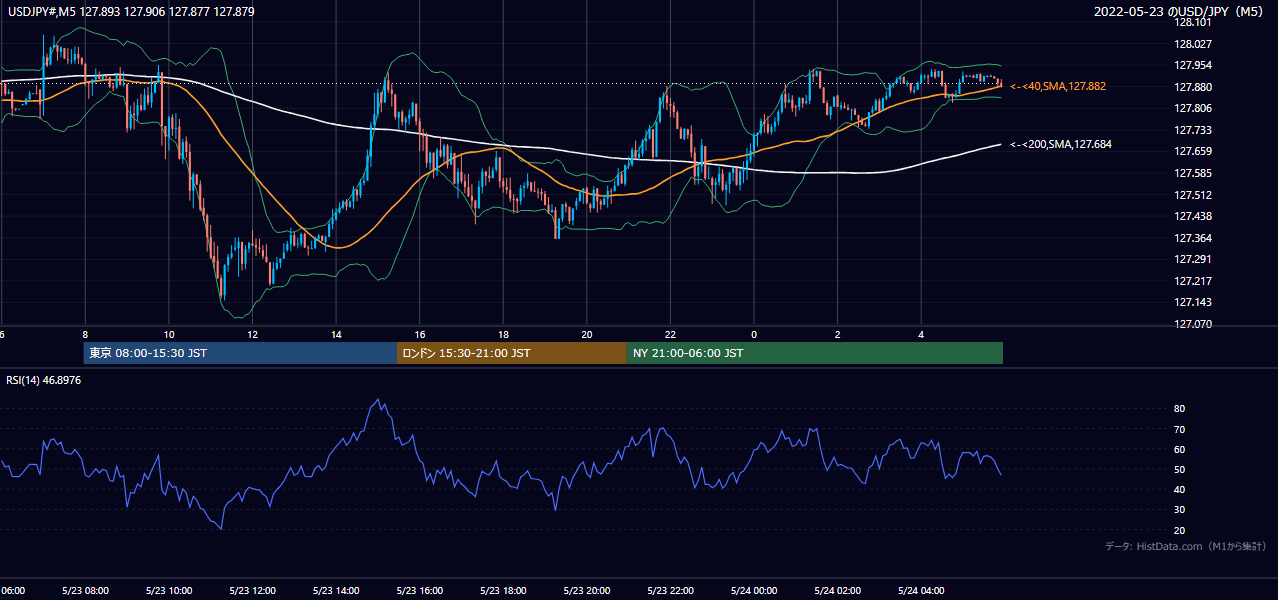Click RSI scale value 30
This screenshot has width=1278, height=600.
[x=1179, y=509]
